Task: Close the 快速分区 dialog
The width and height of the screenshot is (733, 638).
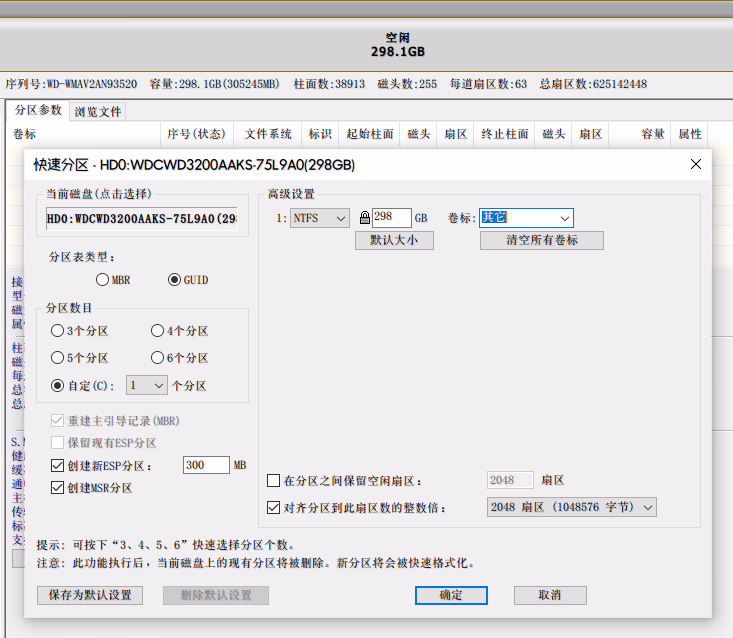Action: click(x=696, y=164)
